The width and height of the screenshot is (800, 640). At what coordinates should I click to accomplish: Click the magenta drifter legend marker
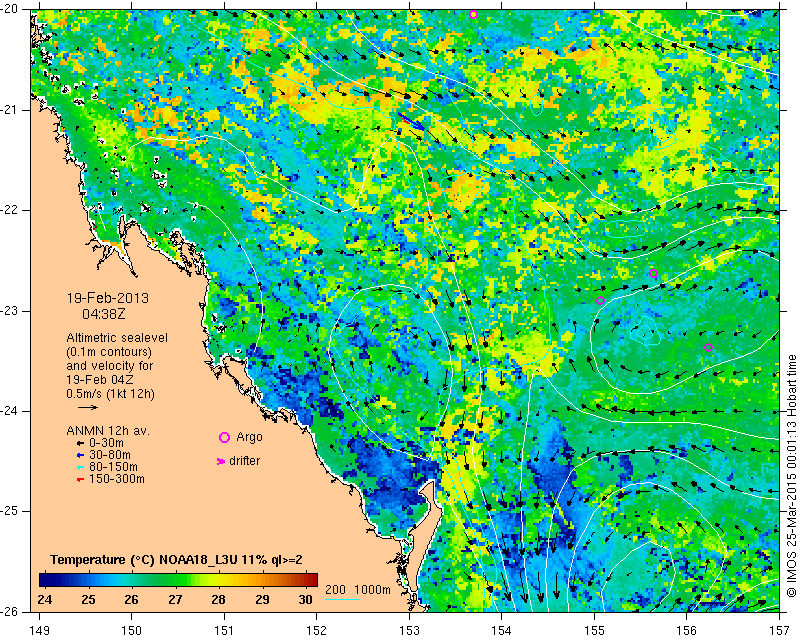(x=221, y=461)
